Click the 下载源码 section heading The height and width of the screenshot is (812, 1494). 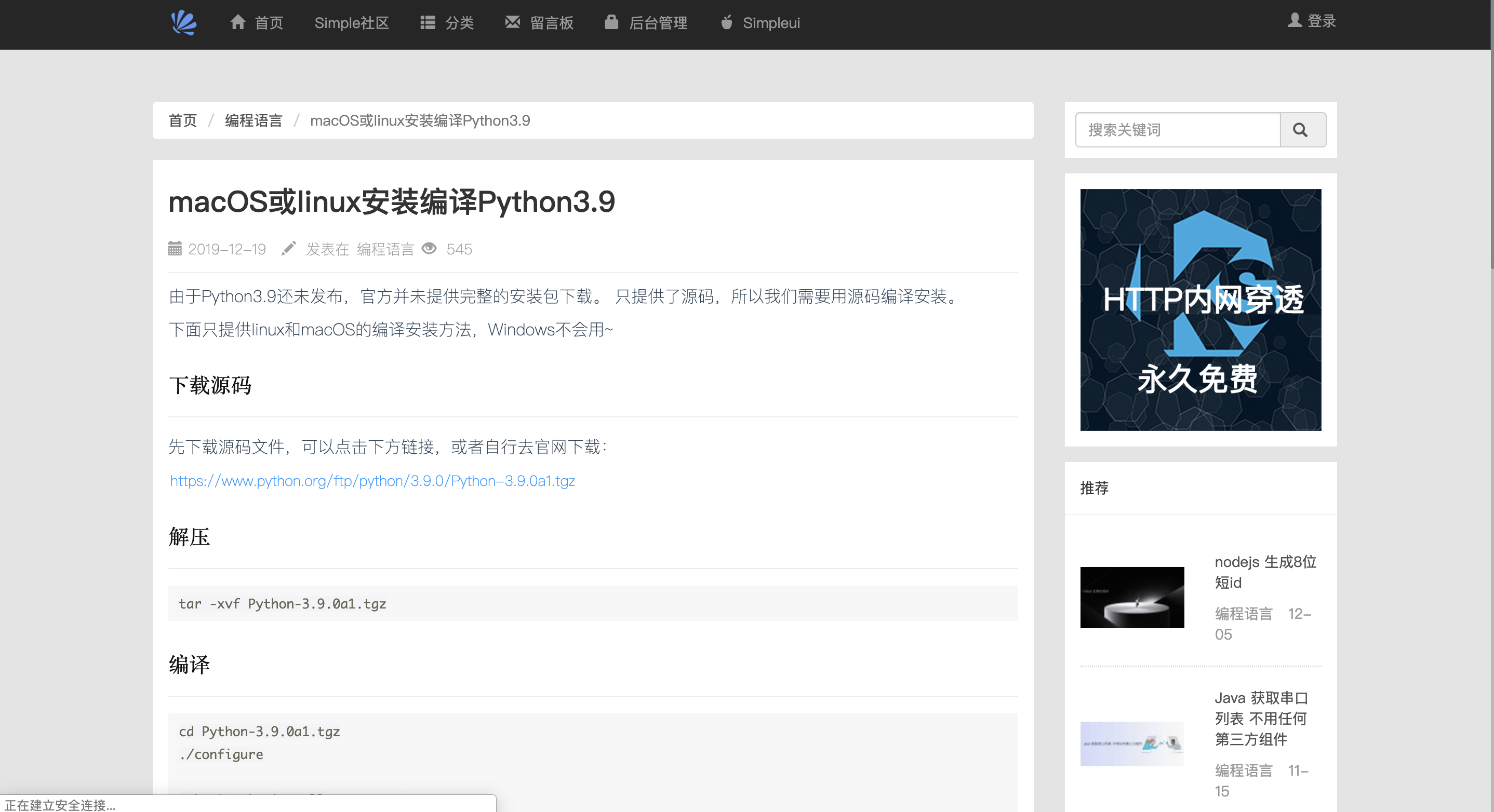pos(210,385)
